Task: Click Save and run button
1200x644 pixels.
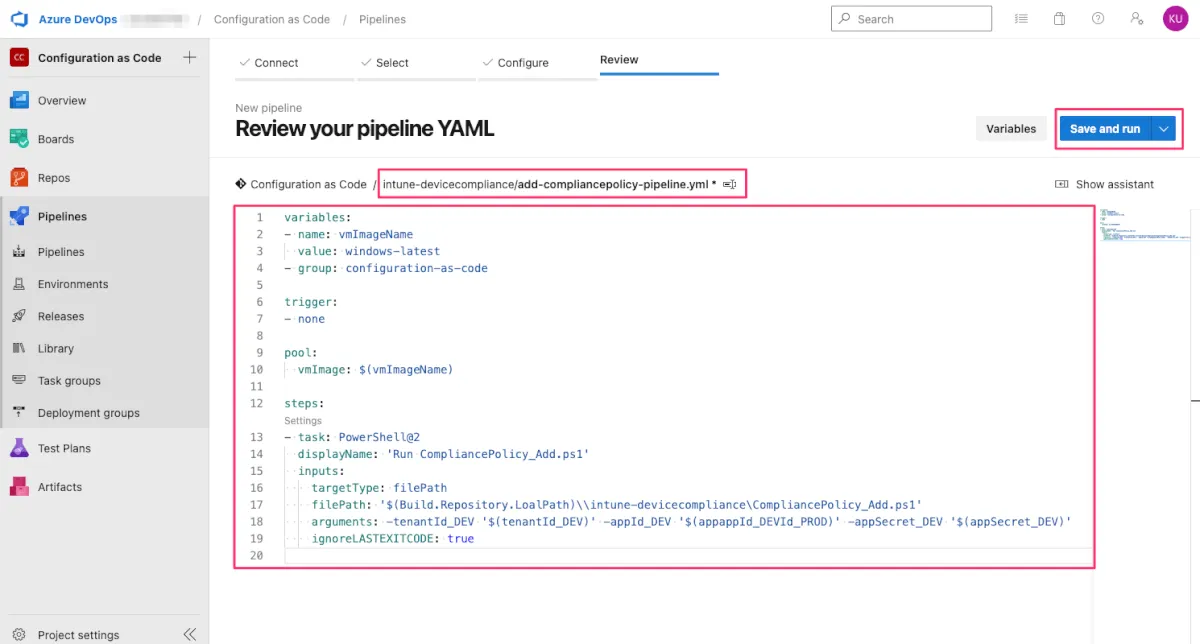Action: click(x=1104, y=129)
